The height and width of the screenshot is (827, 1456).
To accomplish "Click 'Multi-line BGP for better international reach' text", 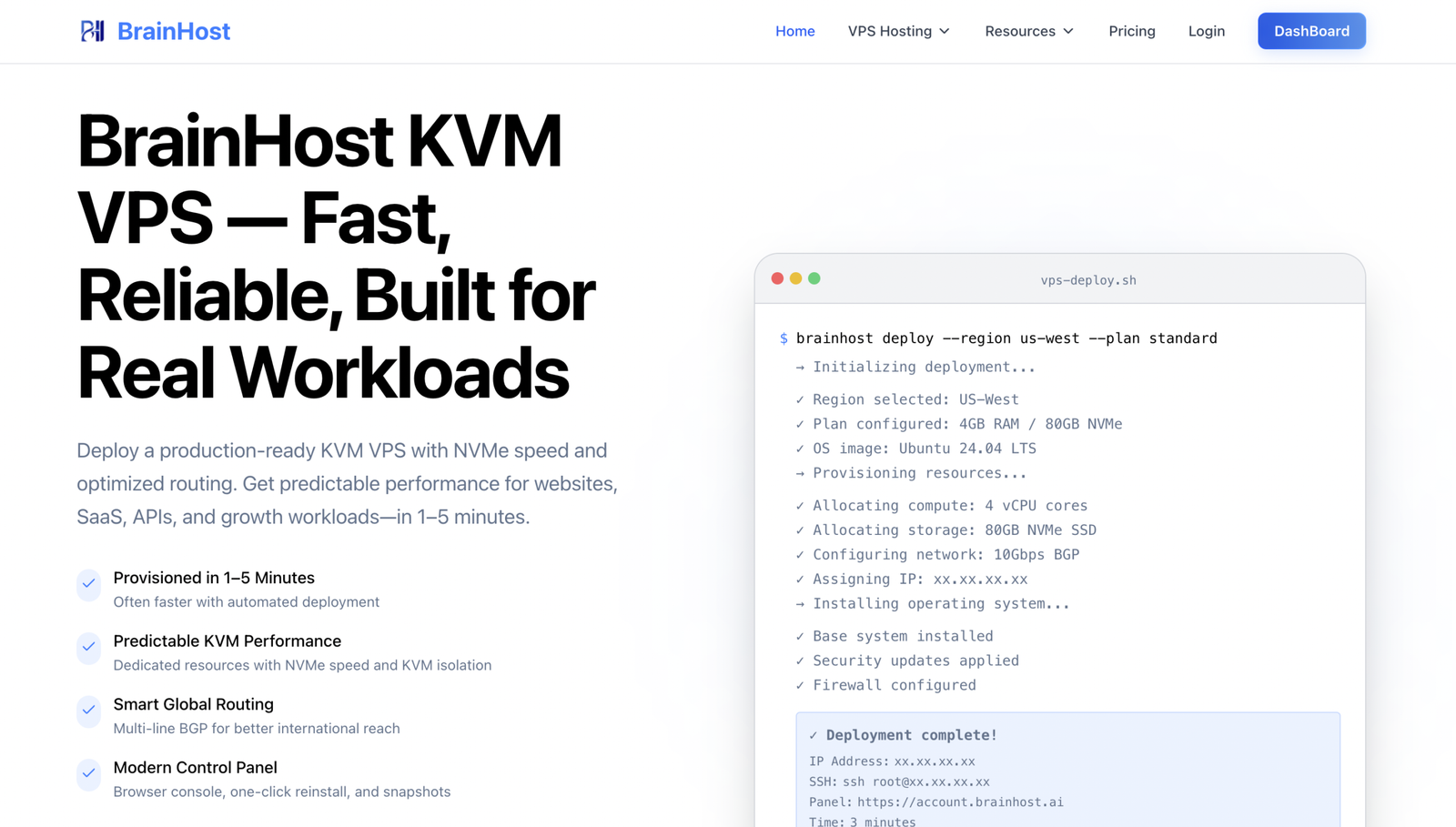I will 257,729.
